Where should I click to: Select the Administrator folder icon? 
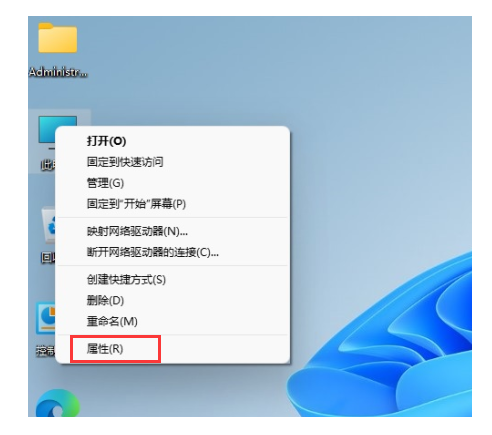[x=58, y=38]
